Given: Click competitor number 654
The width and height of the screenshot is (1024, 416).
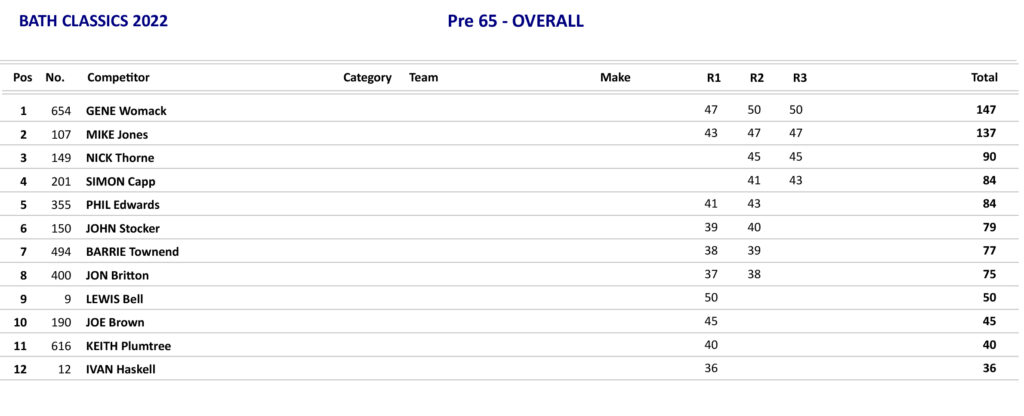Looking at the screenshot, I should click(61, 111).
